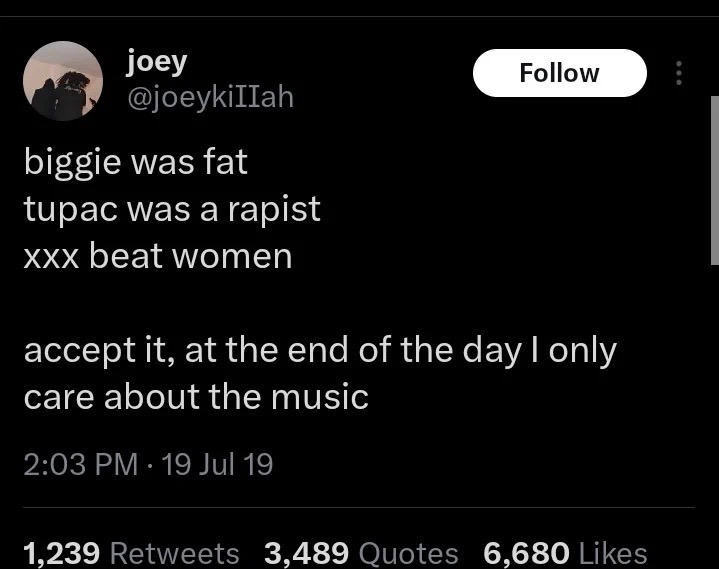Viewport: 719px width, 569px height.
Task: Click the line 'xxx beat women'
Action: 158,256
